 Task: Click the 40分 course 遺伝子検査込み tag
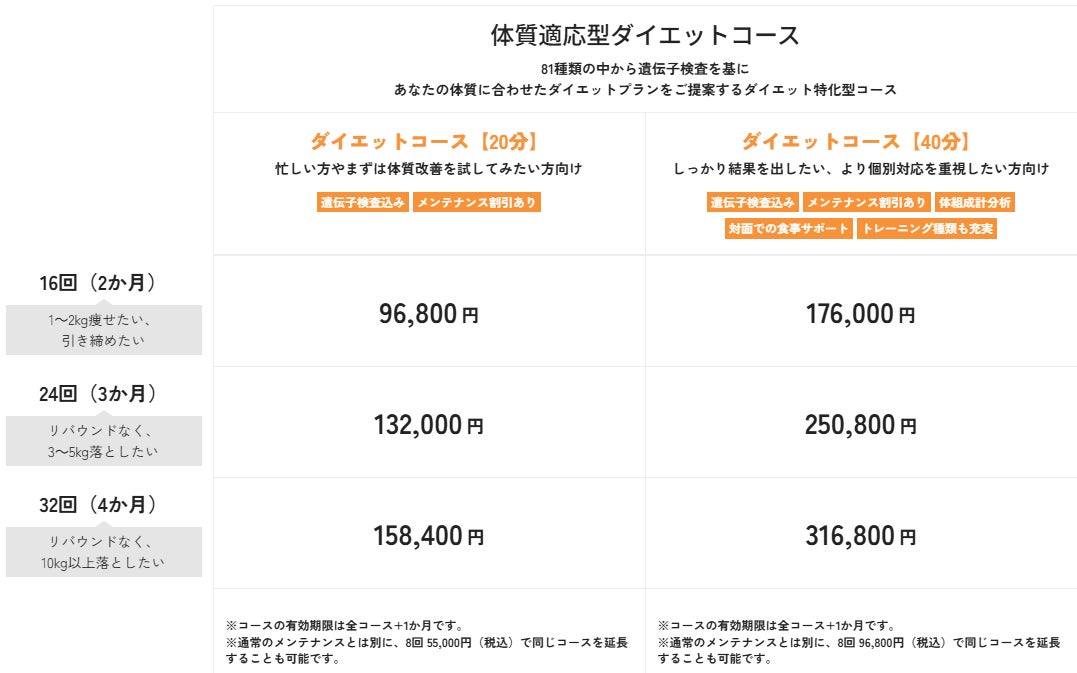[753, 202]
